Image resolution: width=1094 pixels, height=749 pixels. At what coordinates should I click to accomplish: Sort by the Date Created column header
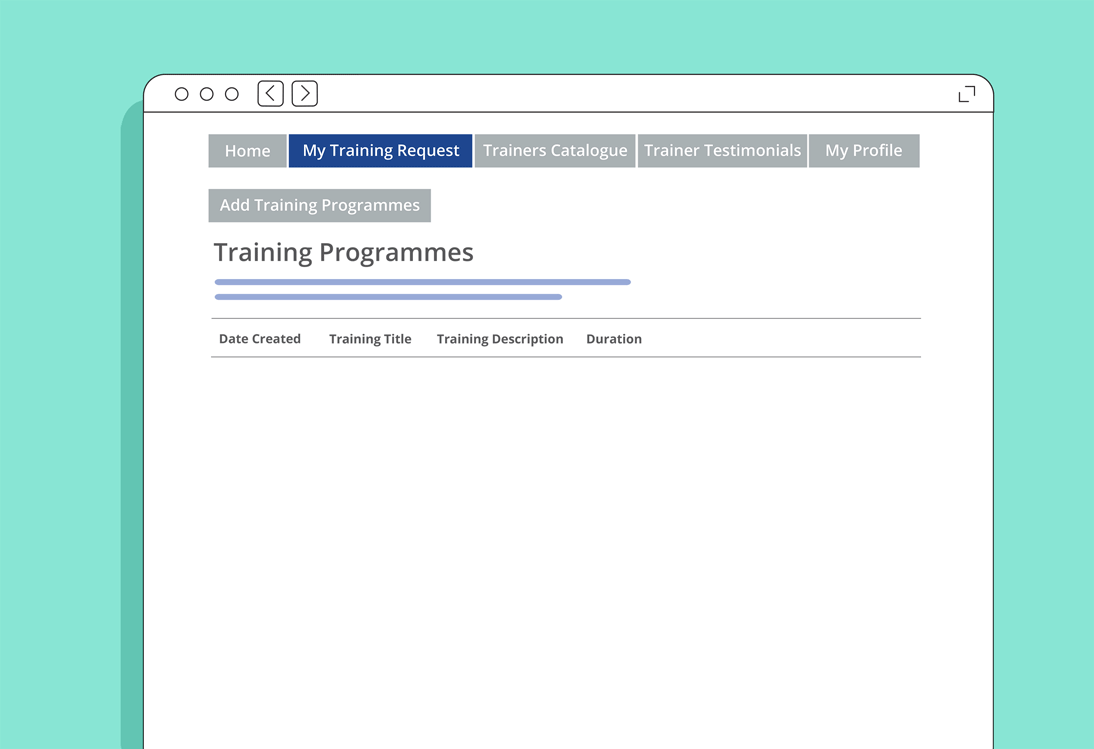(x=260, y=339)
